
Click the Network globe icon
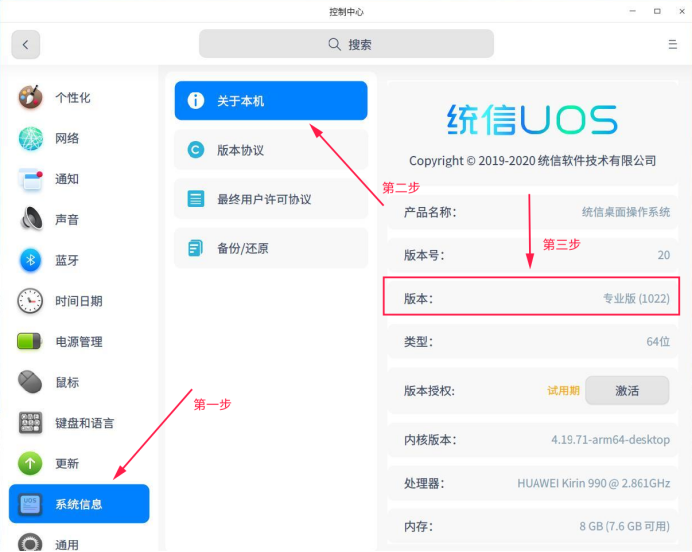coord(30,138)
